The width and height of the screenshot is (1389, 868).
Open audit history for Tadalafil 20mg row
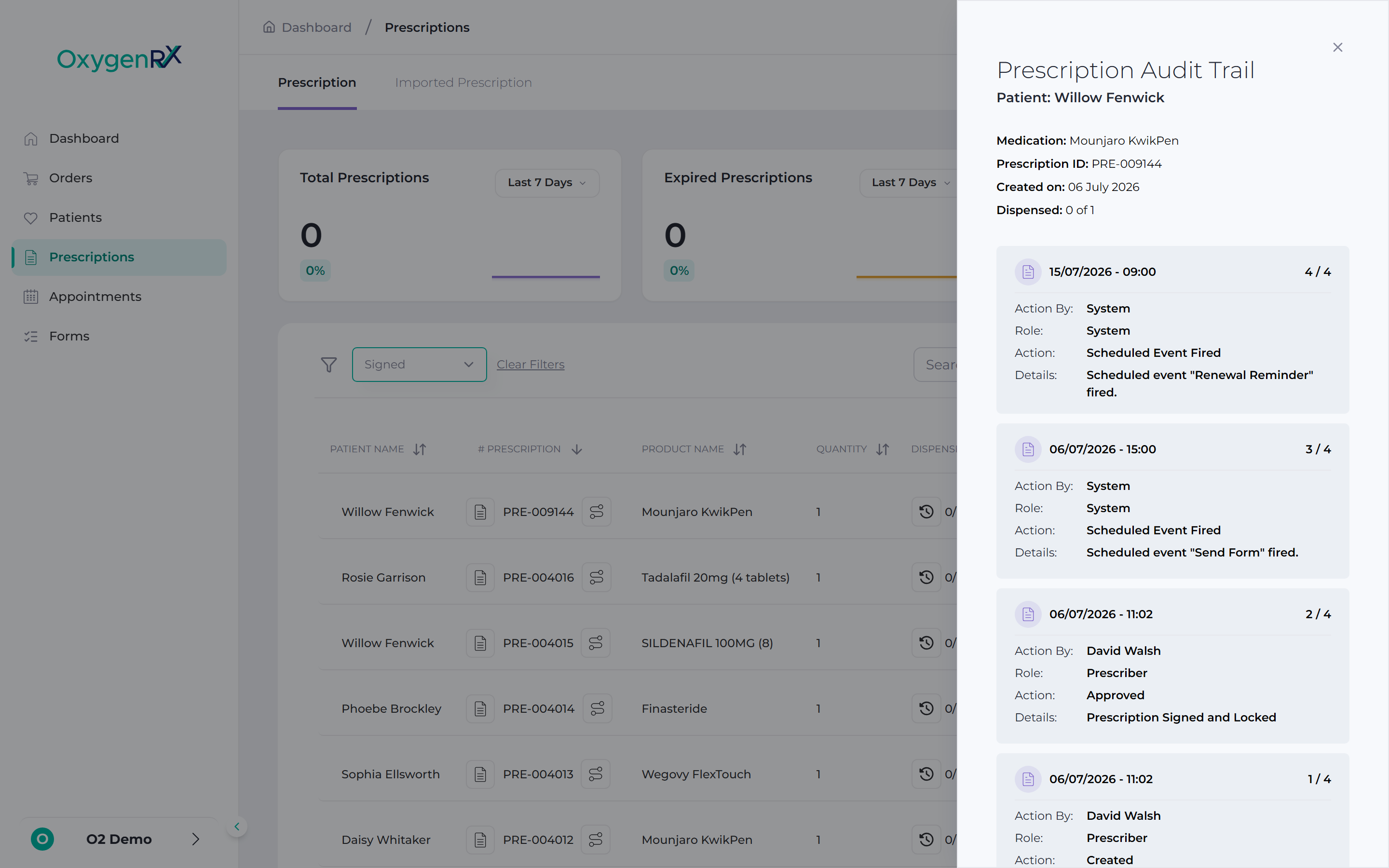tap(926, 577)
